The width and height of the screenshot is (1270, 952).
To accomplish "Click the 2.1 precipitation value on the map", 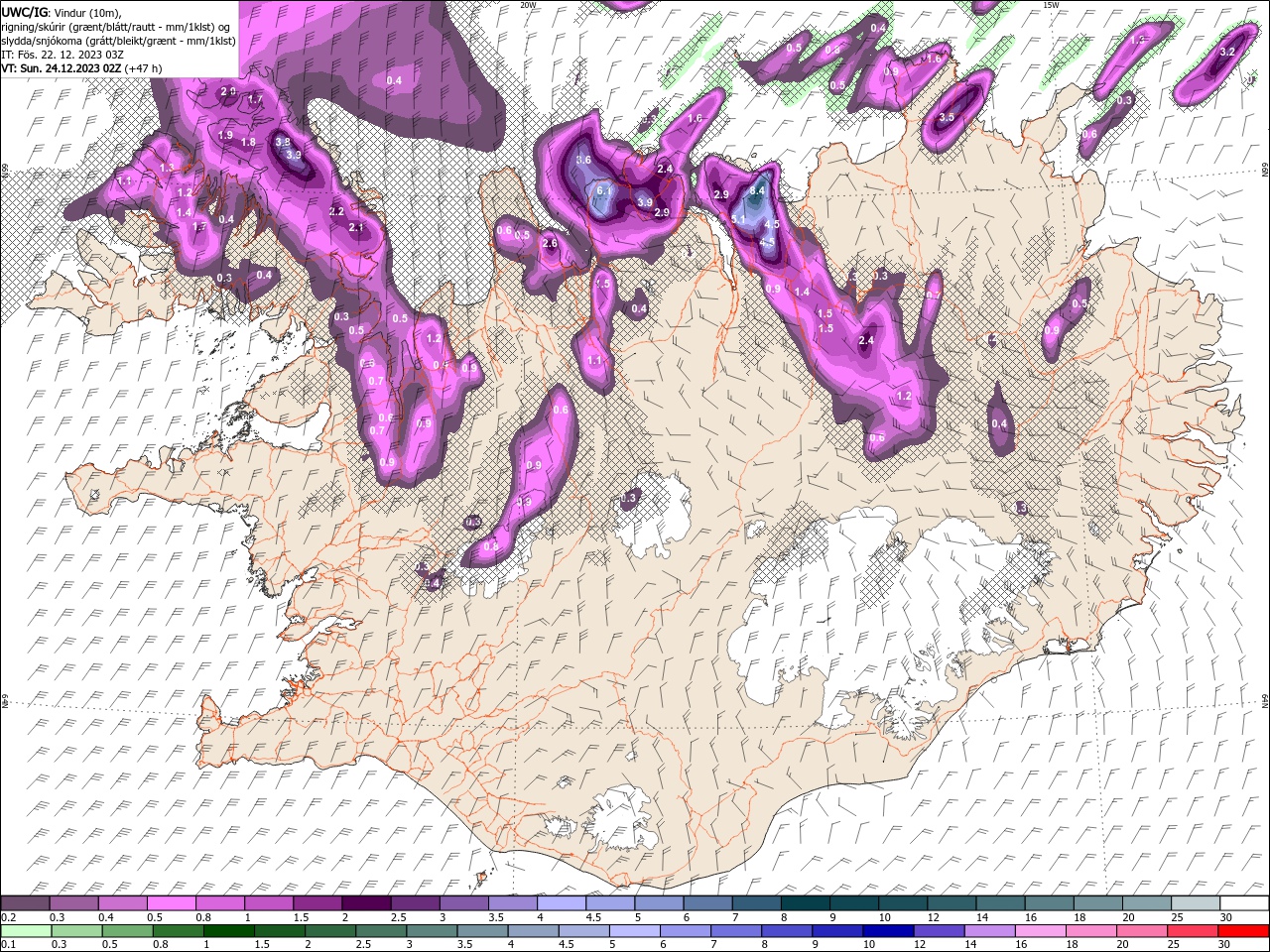I will click(357, 227).
